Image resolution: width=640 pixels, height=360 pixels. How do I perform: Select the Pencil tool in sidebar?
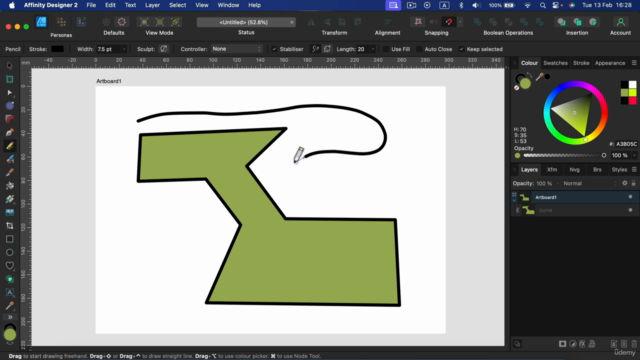(x=10, y=146)
